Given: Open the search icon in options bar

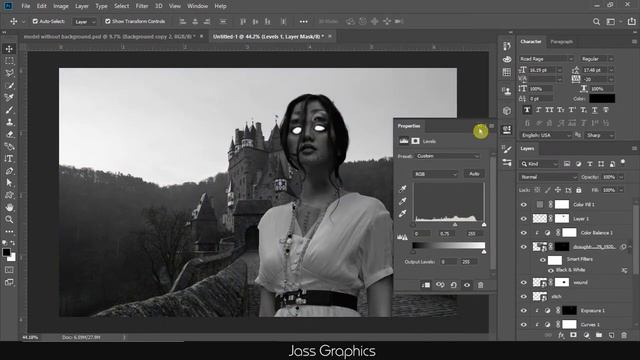Looking at the screenshot, I should tap(596, 22).
